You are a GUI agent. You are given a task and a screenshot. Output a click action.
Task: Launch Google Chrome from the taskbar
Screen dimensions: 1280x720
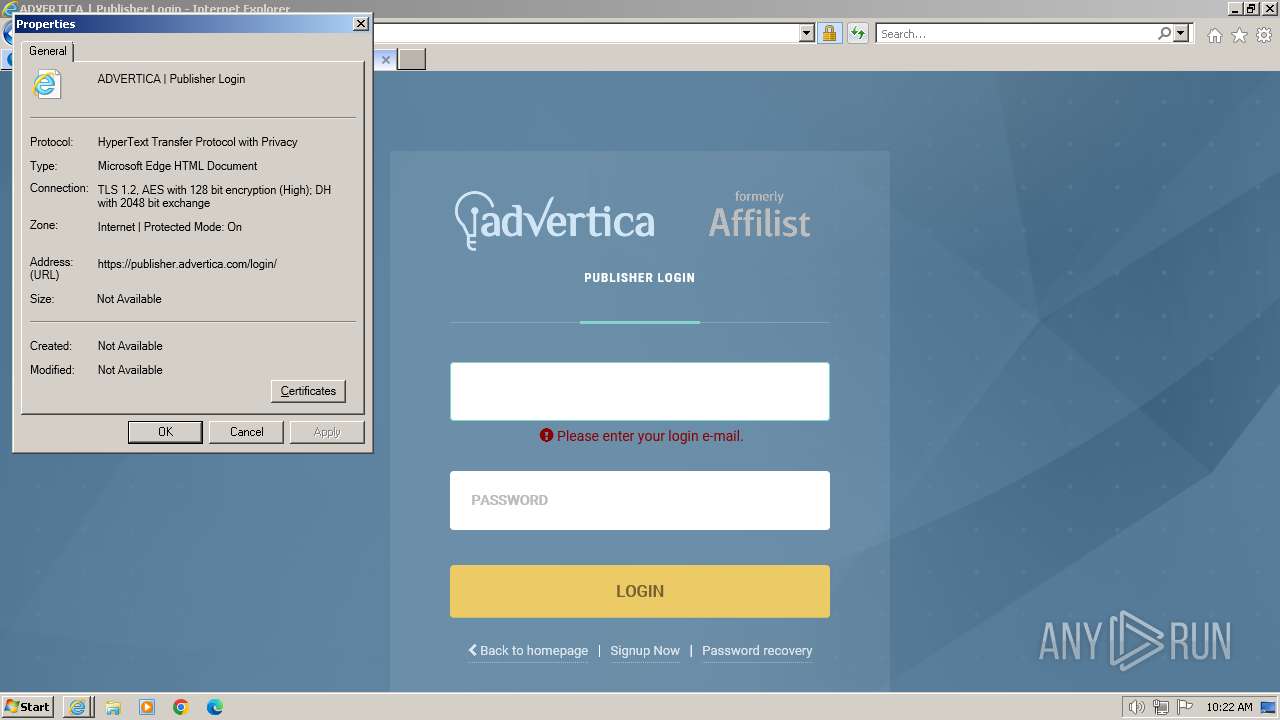click(181, 707)
